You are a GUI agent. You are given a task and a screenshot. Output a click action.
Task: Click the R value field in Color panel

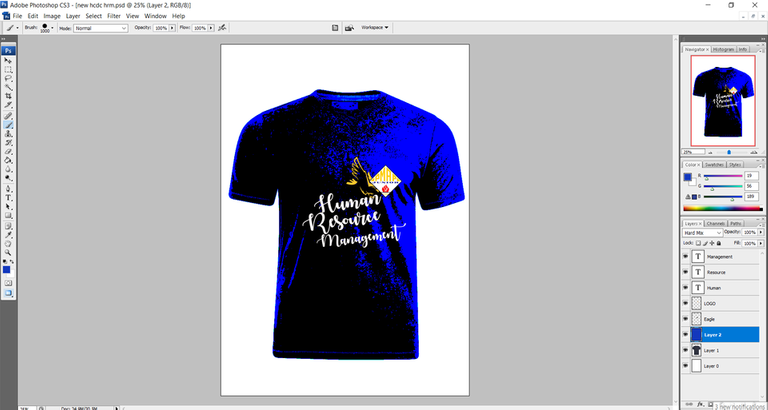click(751, 176)
